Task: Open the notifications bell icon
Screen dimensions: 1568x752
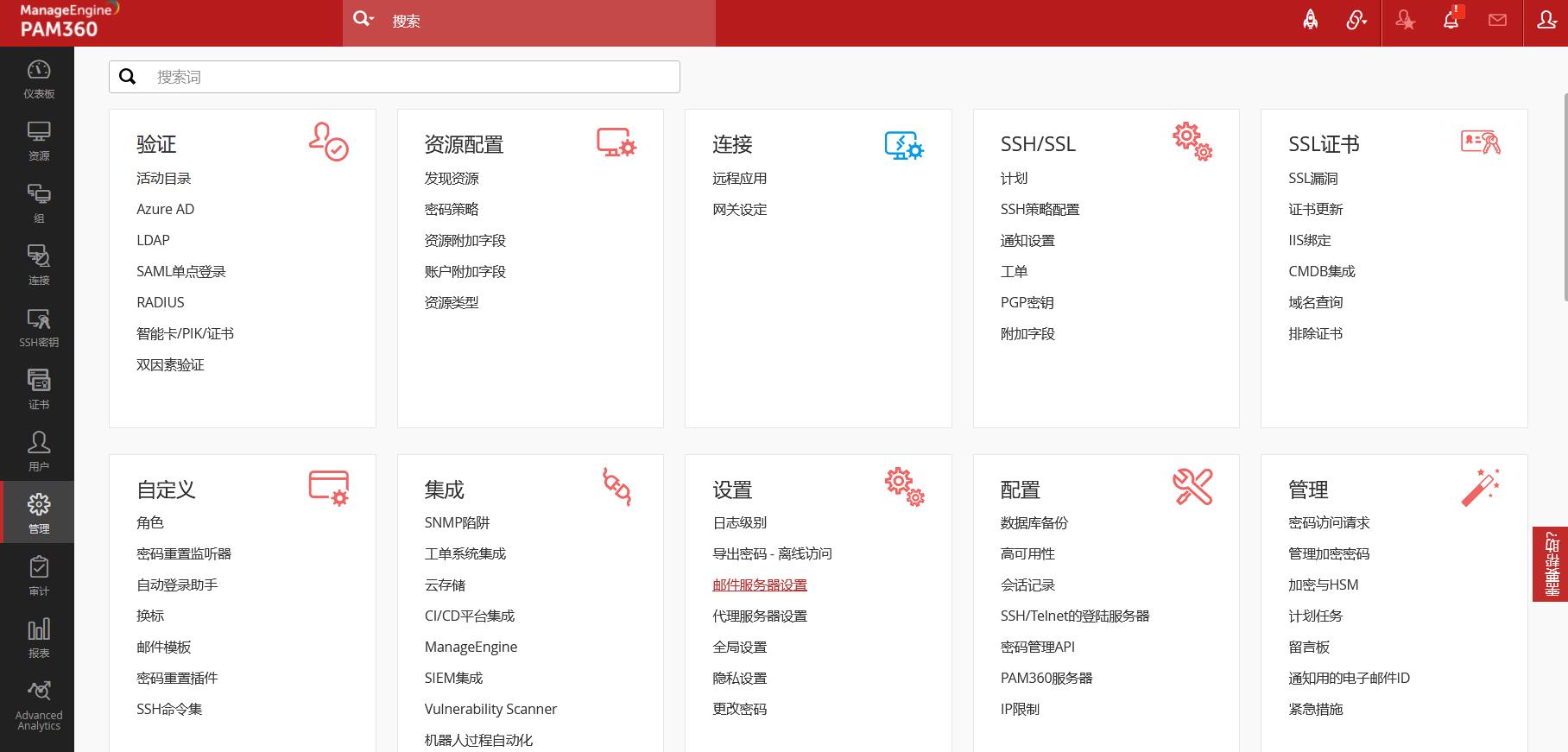Action: click(x=1451, y=21)
